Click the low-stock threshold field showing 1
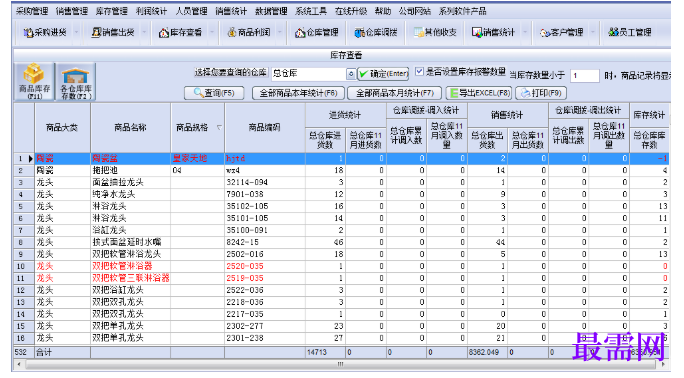The image size is (684, 378). 584,76
